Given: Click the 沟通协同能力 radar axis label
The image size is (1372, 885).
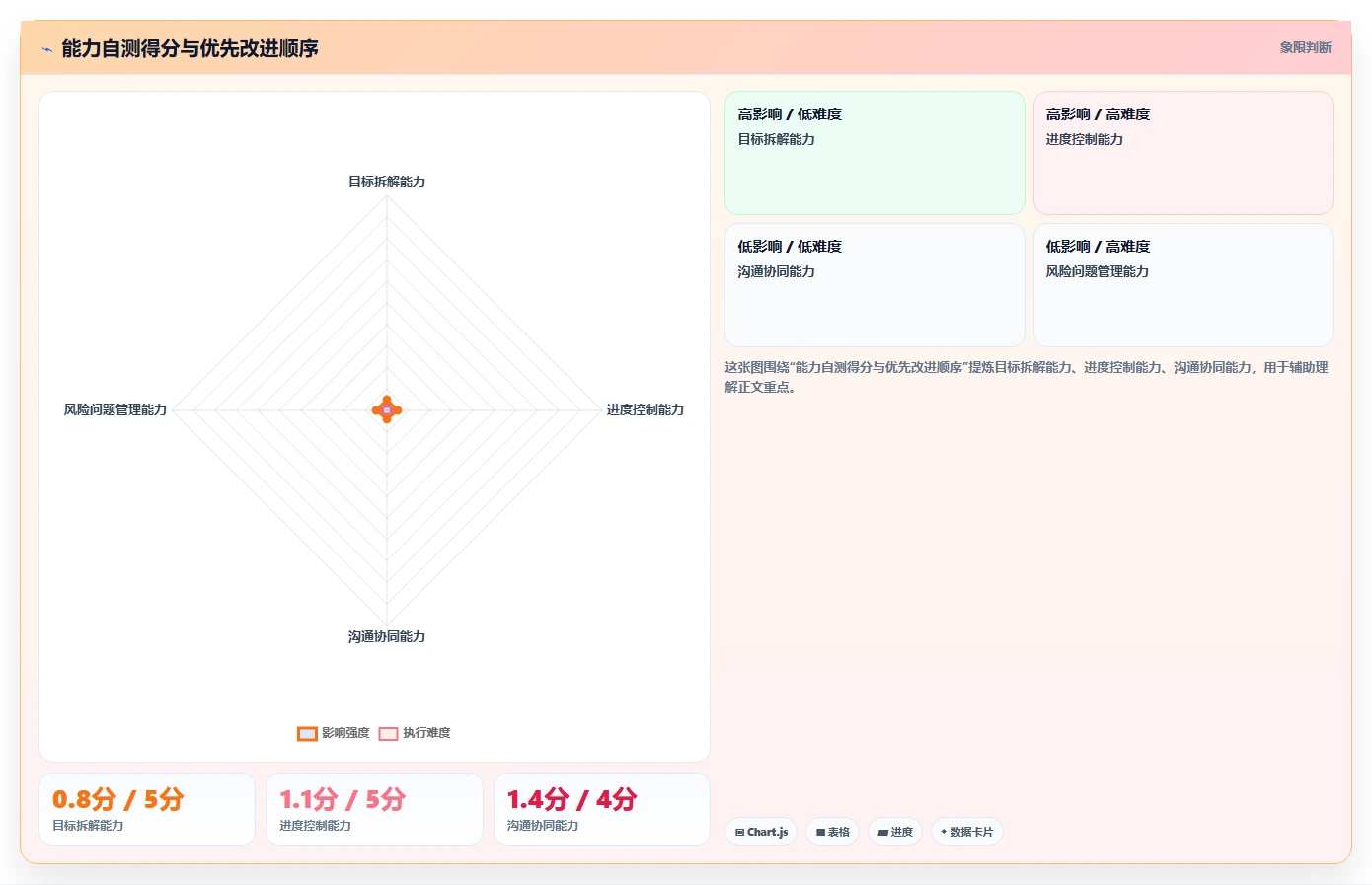Looking at the screenshot, I should pos(387,636).
